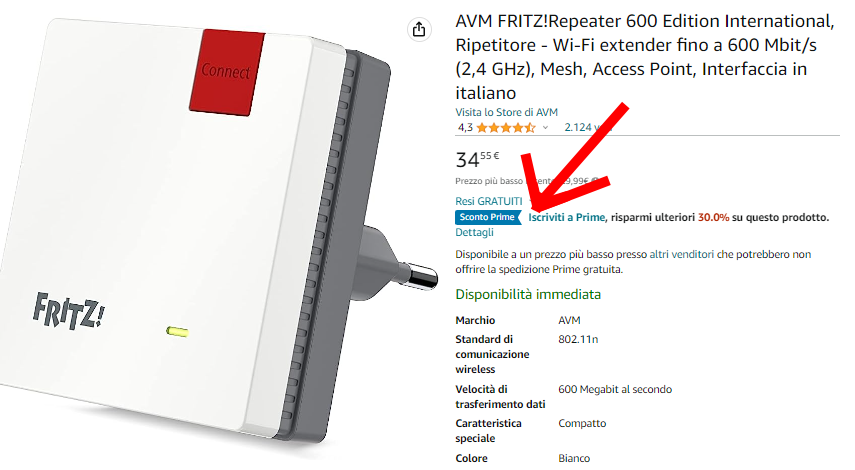
Task: Open the star rating dropdown chevron
Action: point(545,128)
